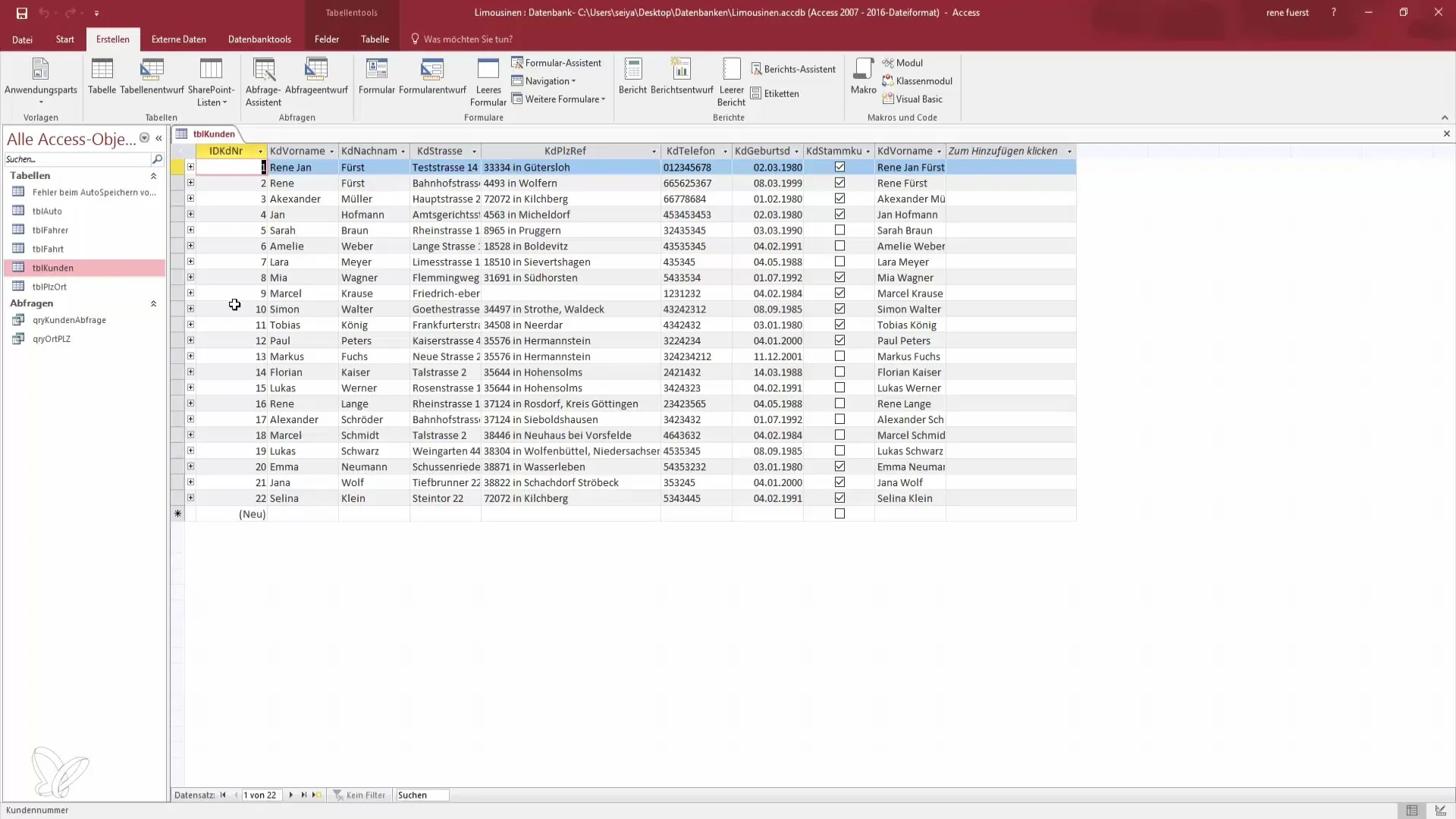This screenshot has width=1456, height=819.
Task: Open Abfrageentwurf query design
Action: coord(316,77)
